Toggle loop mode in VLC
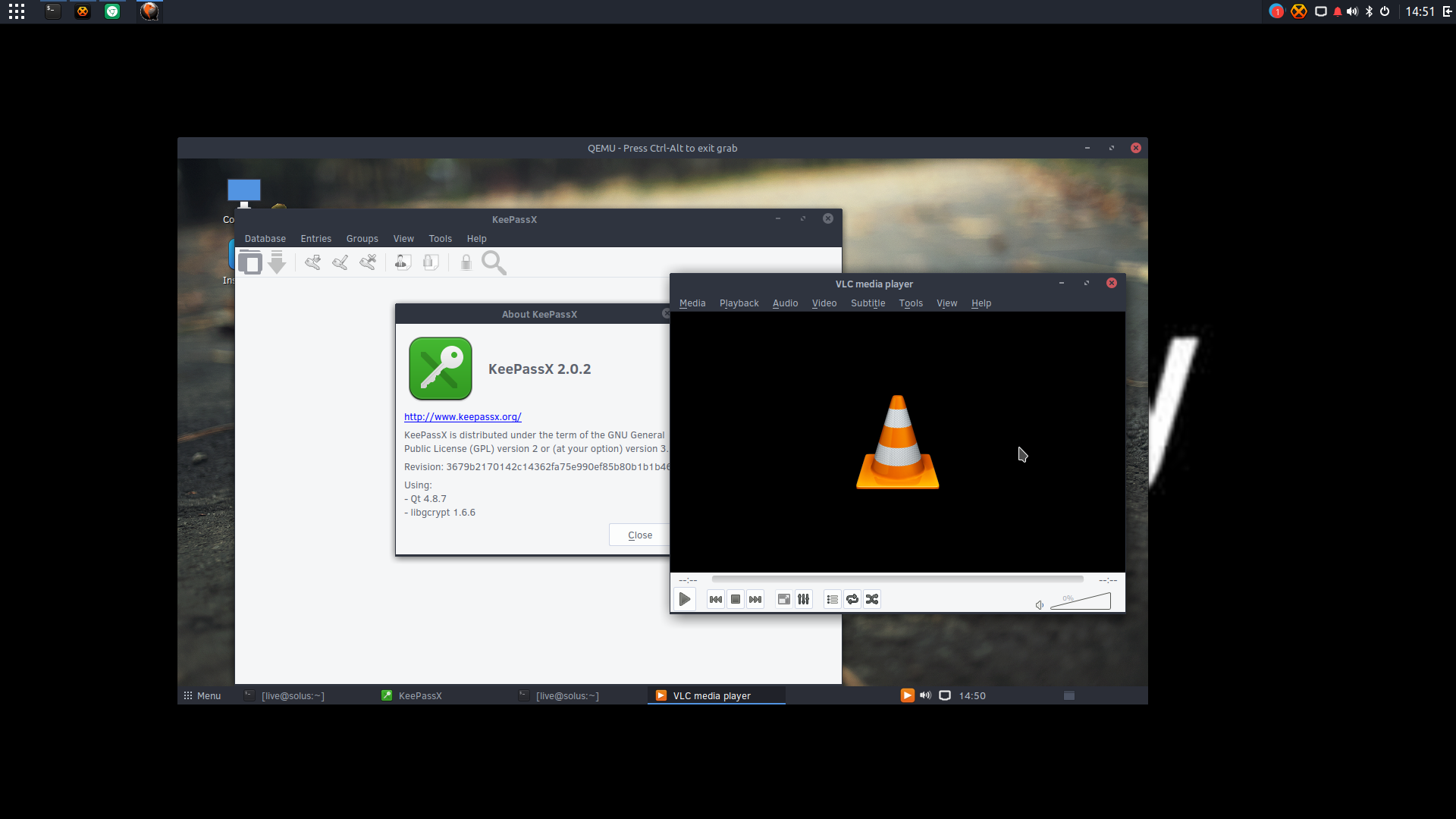 pos(852,599)
